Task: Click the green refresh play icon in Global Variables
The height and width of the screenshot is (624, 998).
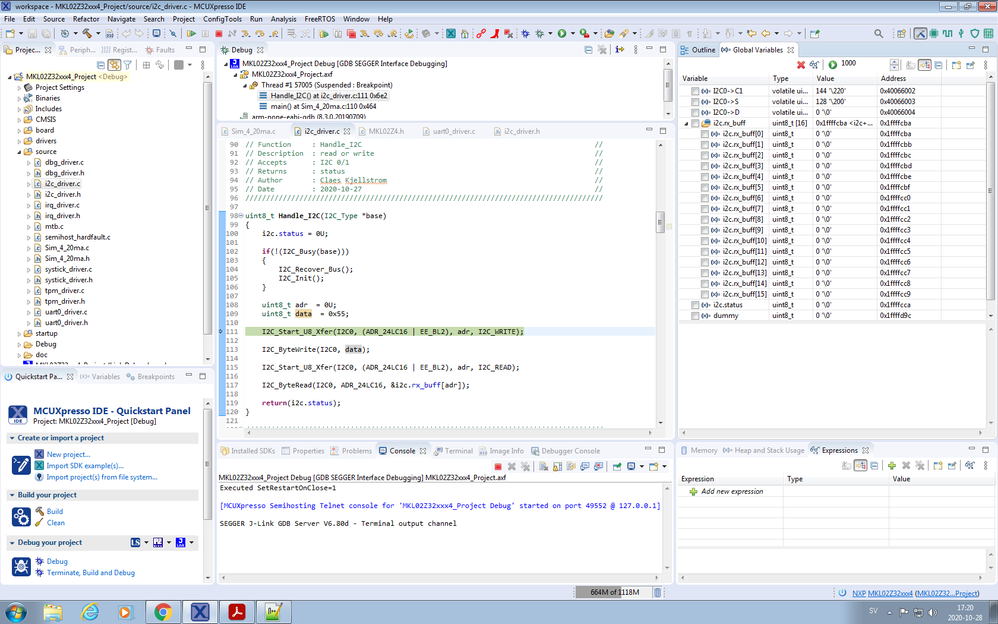Action: (833, 64)
